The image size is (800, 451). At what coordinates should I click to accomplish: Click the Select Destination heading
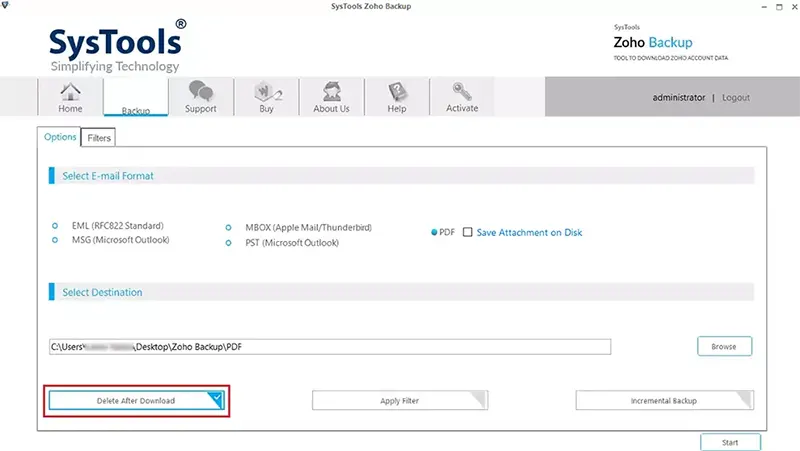(x=102, y=292)
